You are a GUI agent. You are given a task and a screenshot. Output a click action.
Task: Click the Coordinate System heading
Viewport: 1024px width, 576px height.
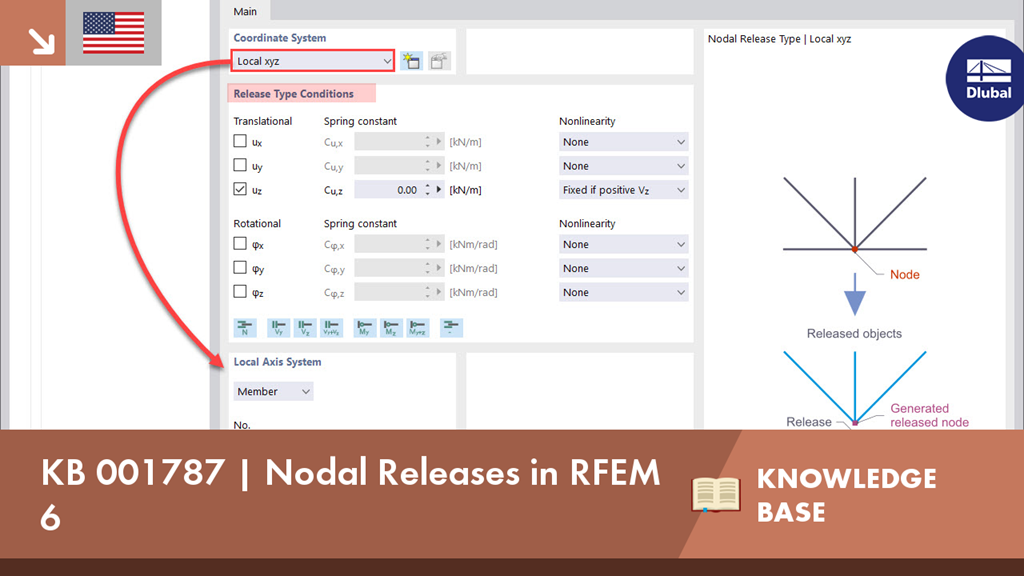280,38
